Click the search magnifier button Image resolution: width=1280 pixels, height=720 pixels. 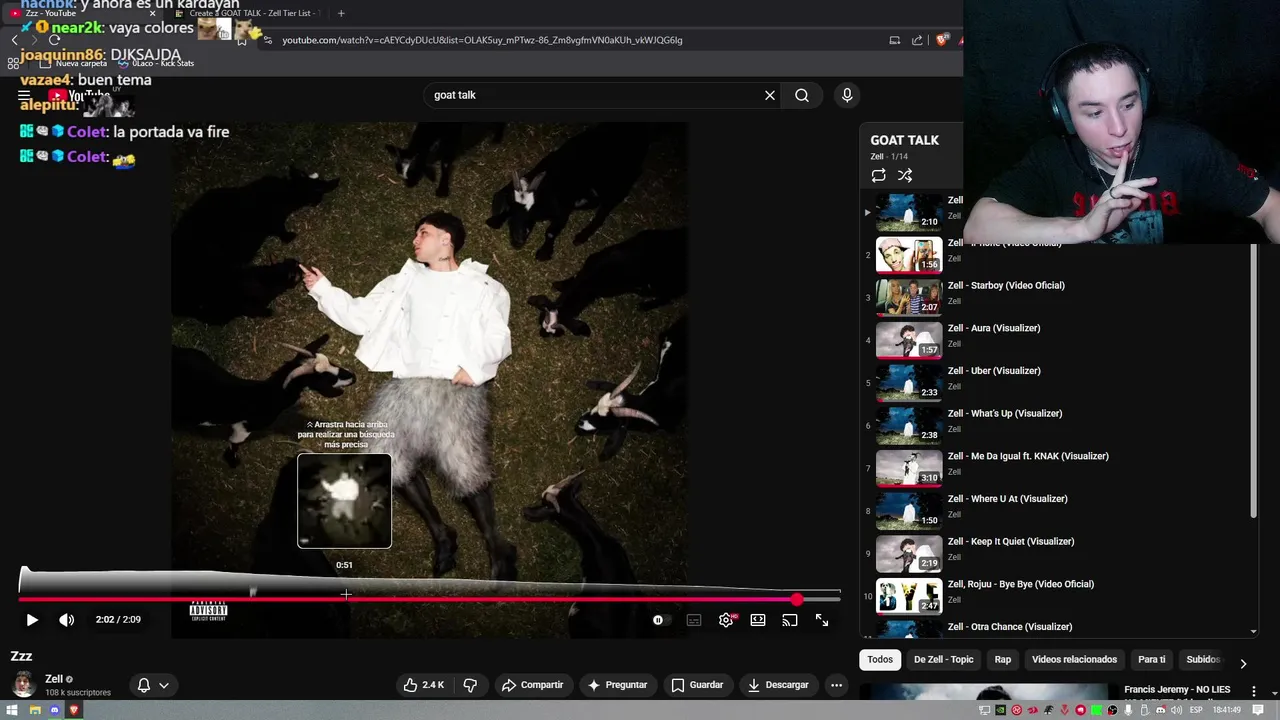[802, 95]
